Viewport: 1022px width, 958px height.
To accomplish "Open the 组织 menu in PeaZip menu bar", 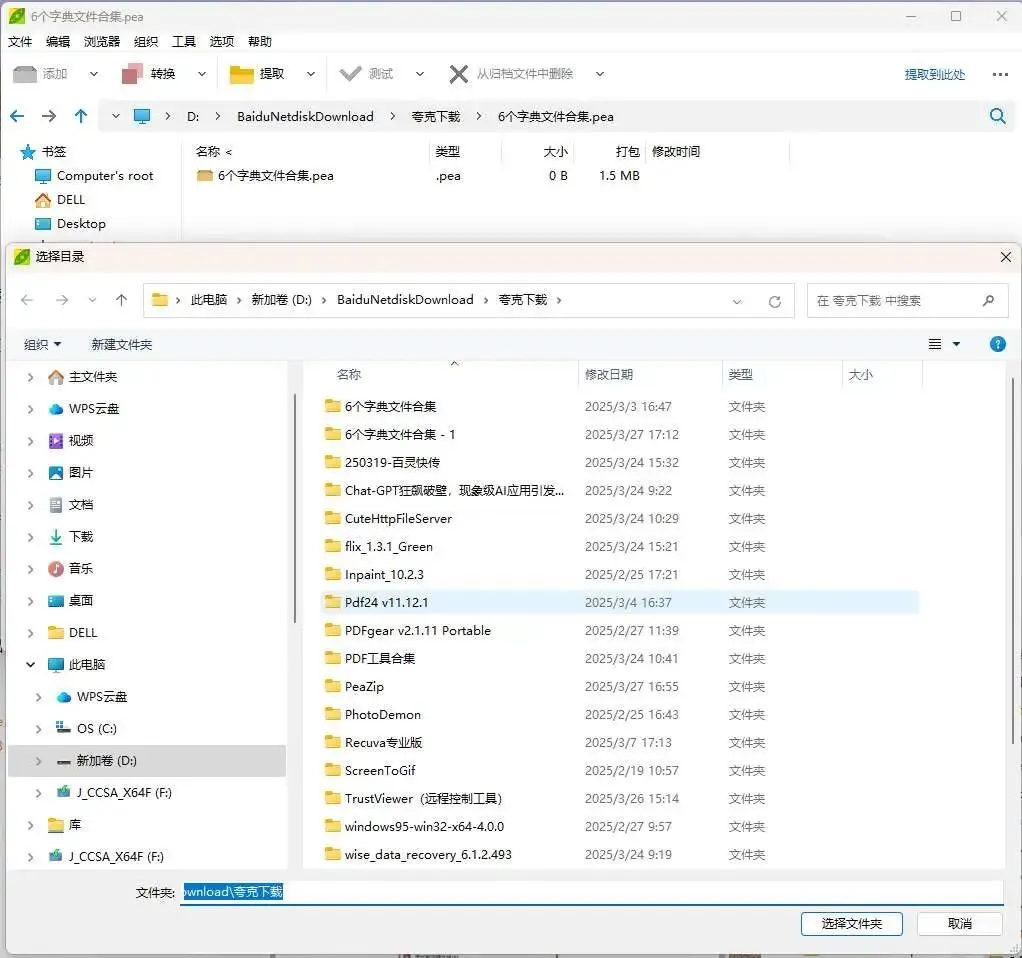I will [x=146, y=42].
